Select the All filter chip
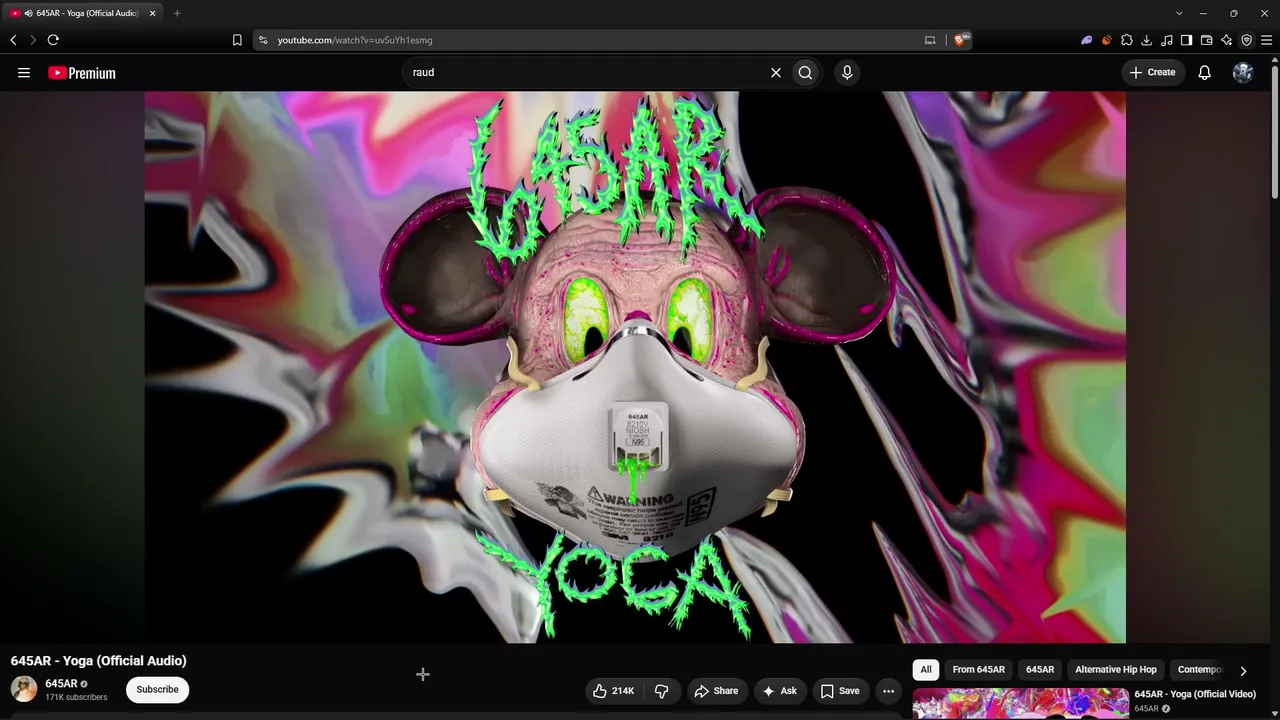Image resolution: width=1280 pixels, height=720 pixels. click(x=926, y=670)
